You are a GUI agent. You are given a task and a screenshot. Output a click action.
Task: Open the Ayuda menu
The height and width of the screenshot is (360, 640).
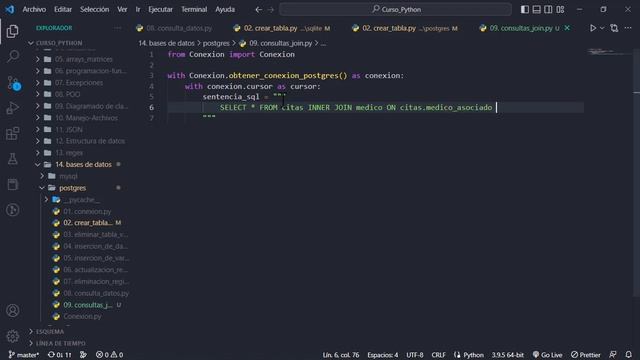coord(225,9)
